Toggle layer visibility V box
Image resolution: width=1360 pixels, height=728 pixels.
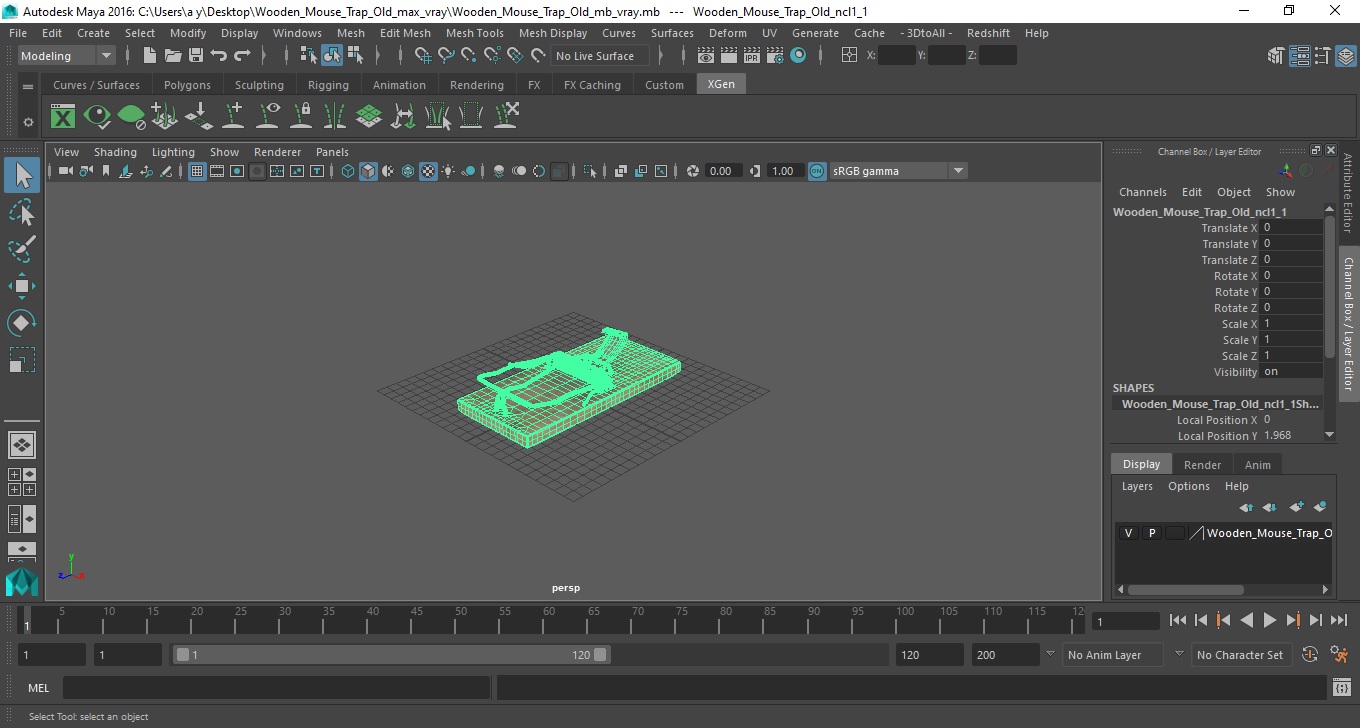[x=1128, y=533]
